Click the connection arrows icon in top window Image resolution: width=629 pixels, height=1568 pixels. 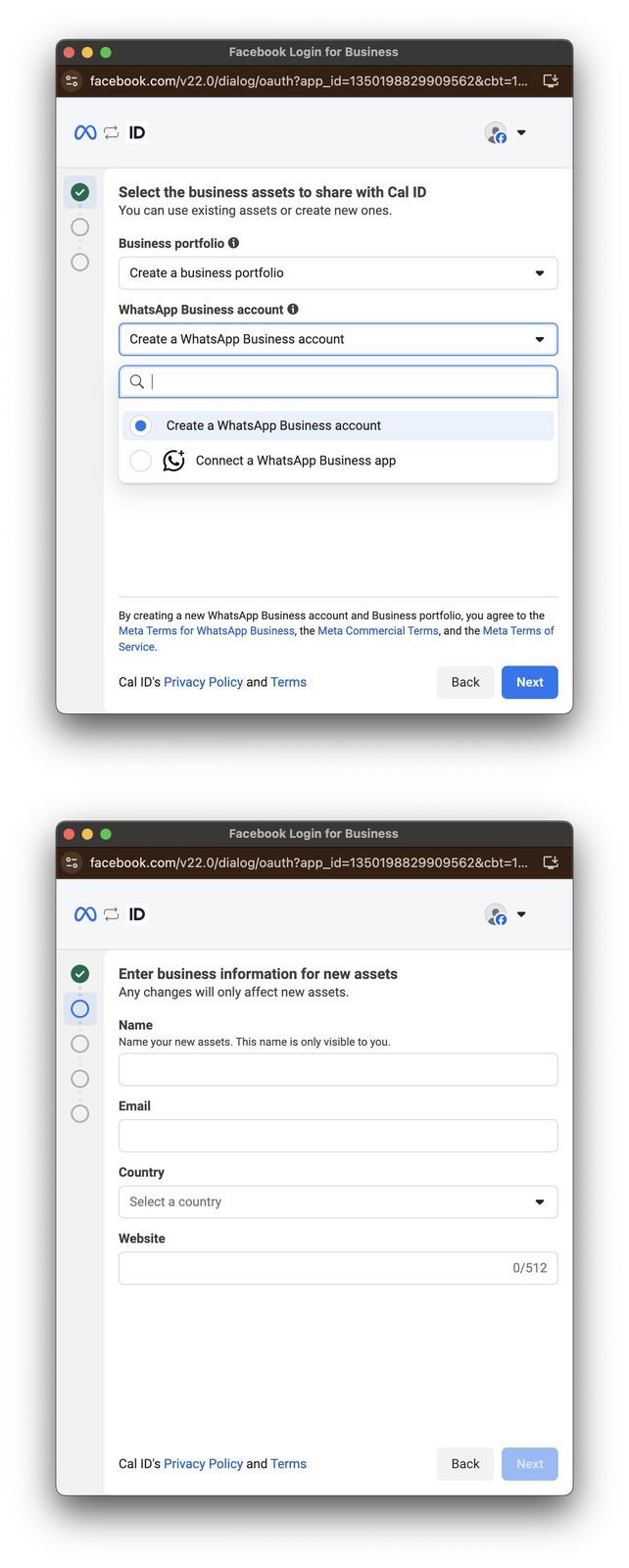[x=112, y=133]
